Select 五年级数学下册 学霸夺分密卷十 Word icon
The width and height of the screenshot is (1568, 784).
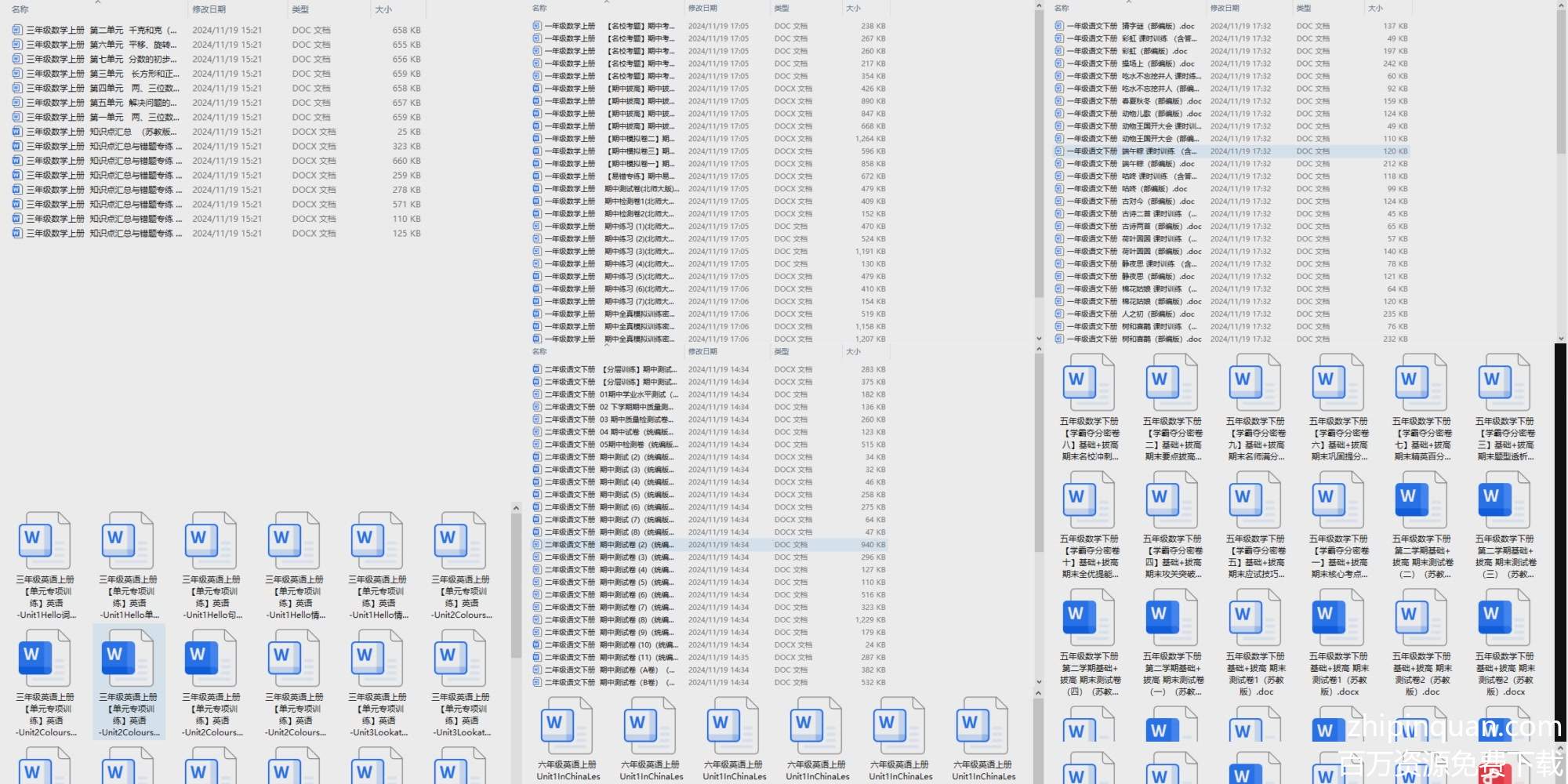click(1089, 499)
